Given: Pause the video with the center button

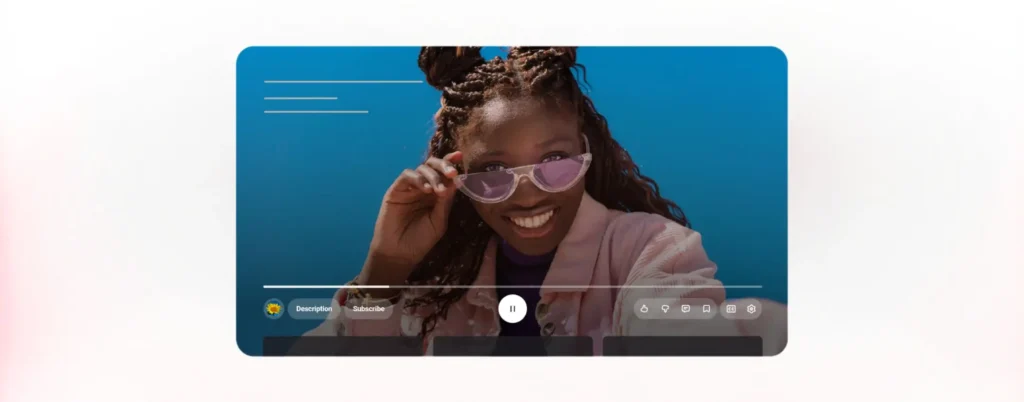Looking at the screenshot, I should pos(512,309).
